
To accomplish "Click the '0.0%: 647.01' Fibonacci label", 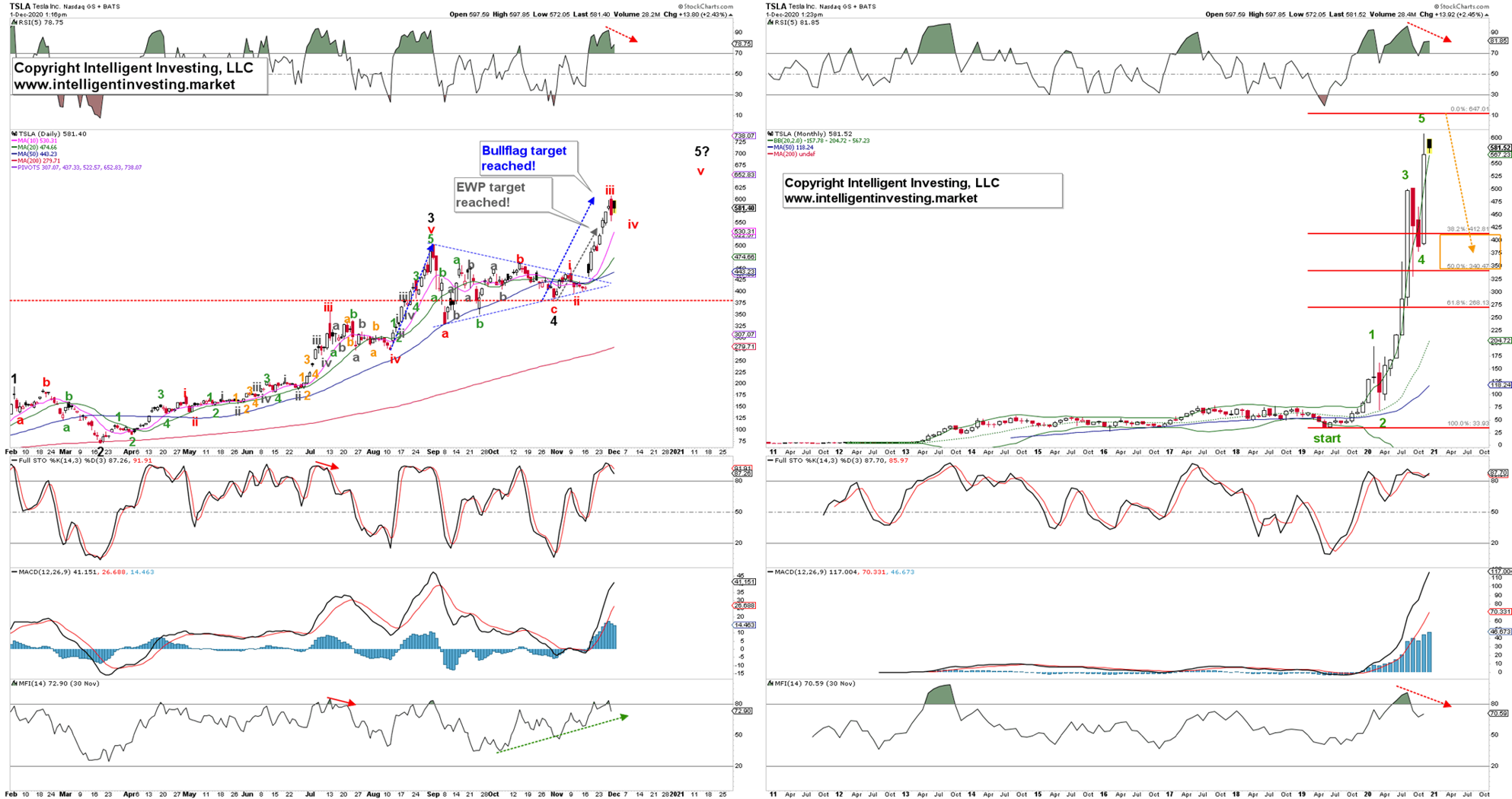I will pos(1469,110).
